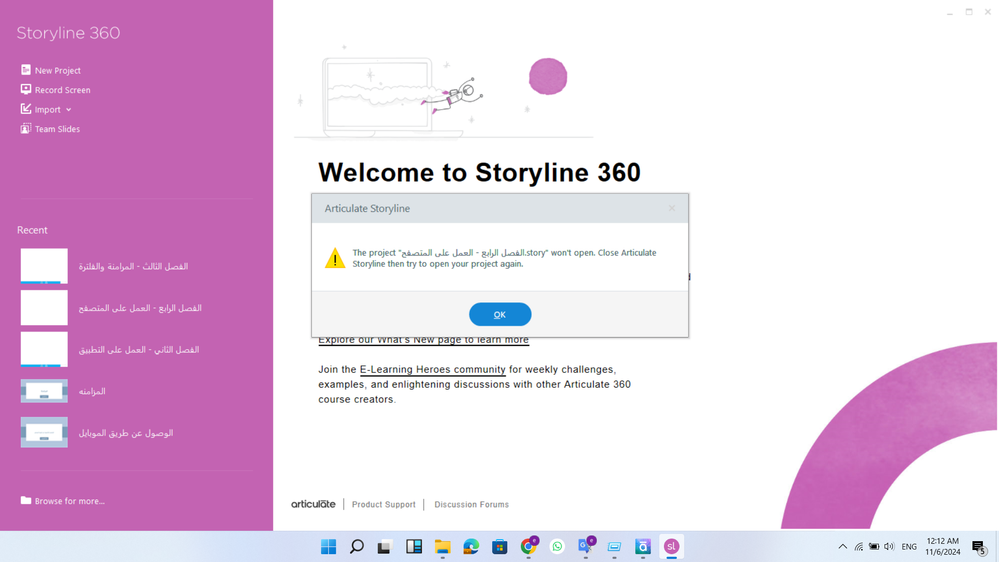
Task: Click the Storyline taskbar icon
Action: click(x=672, y=546)
